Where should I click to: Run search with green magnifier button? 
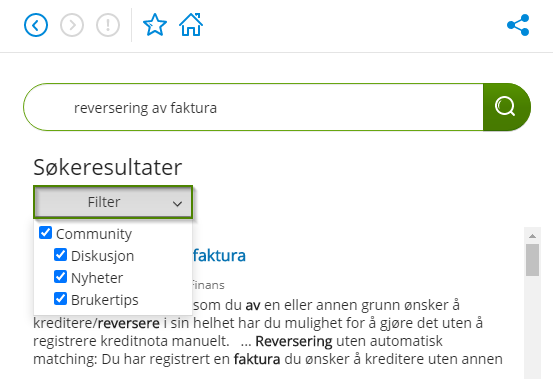point(506,107)
